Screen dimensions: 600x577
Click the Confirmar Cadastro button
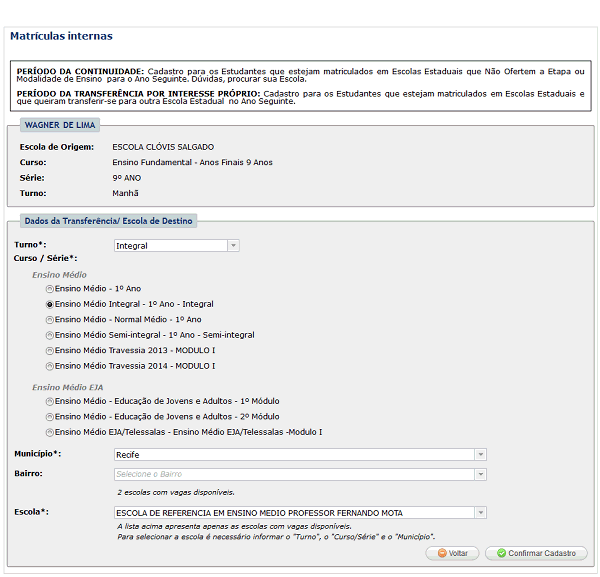click(x=536, y=553)
